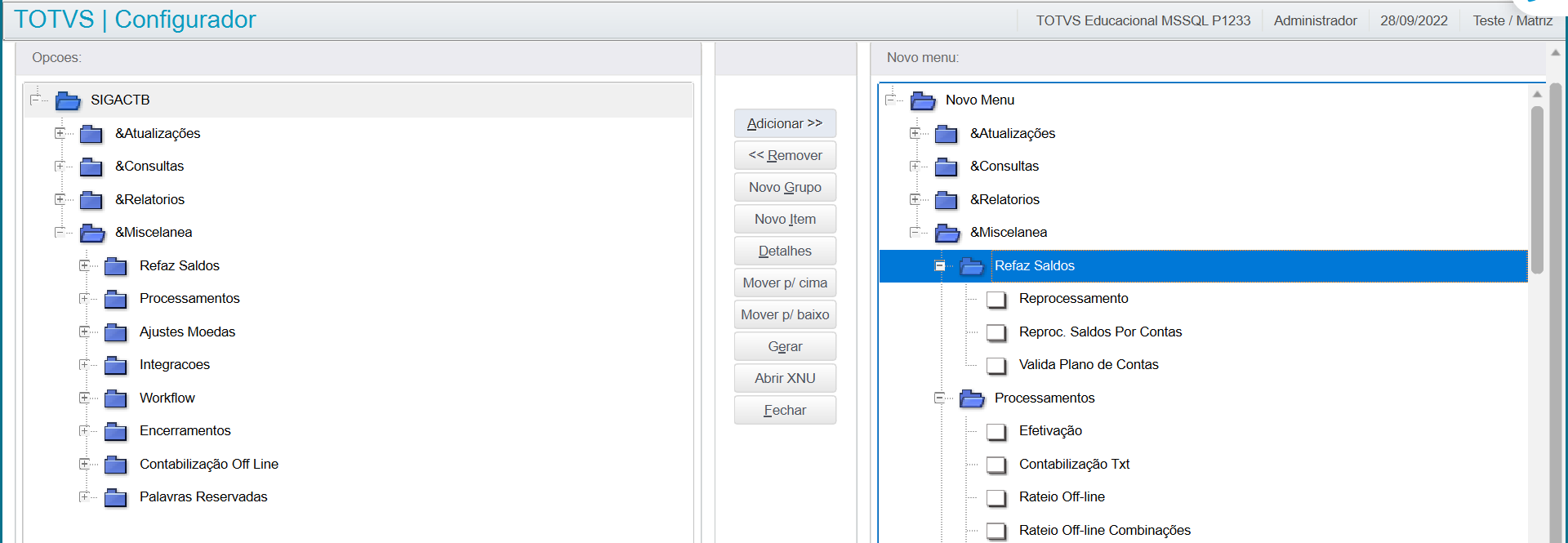The image size is (1568, 543).
Task: Click the &Atualizações folder icon in Opcoes
Action: (91, 134)
